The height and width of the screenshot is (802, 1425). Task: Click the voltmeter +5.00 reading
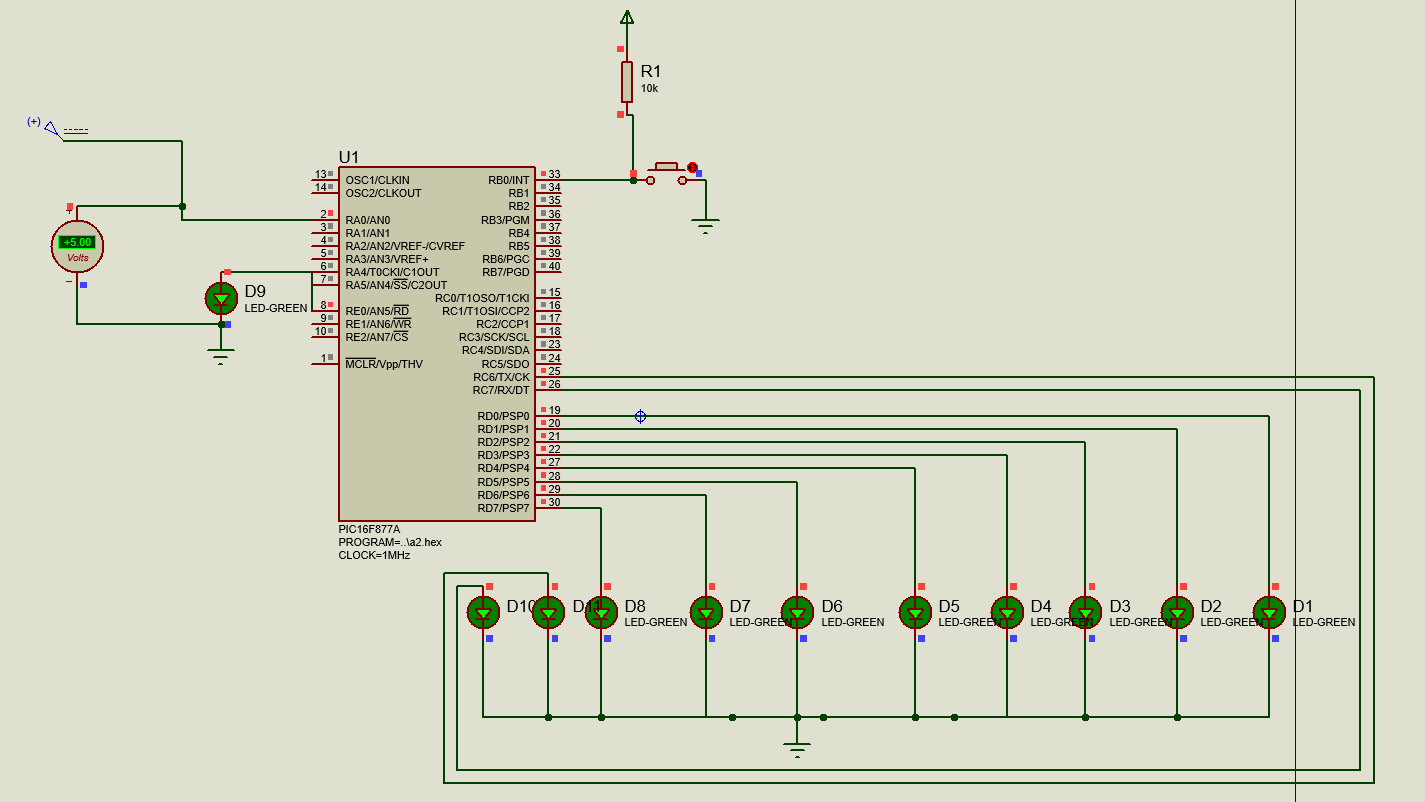click(77, 242)
